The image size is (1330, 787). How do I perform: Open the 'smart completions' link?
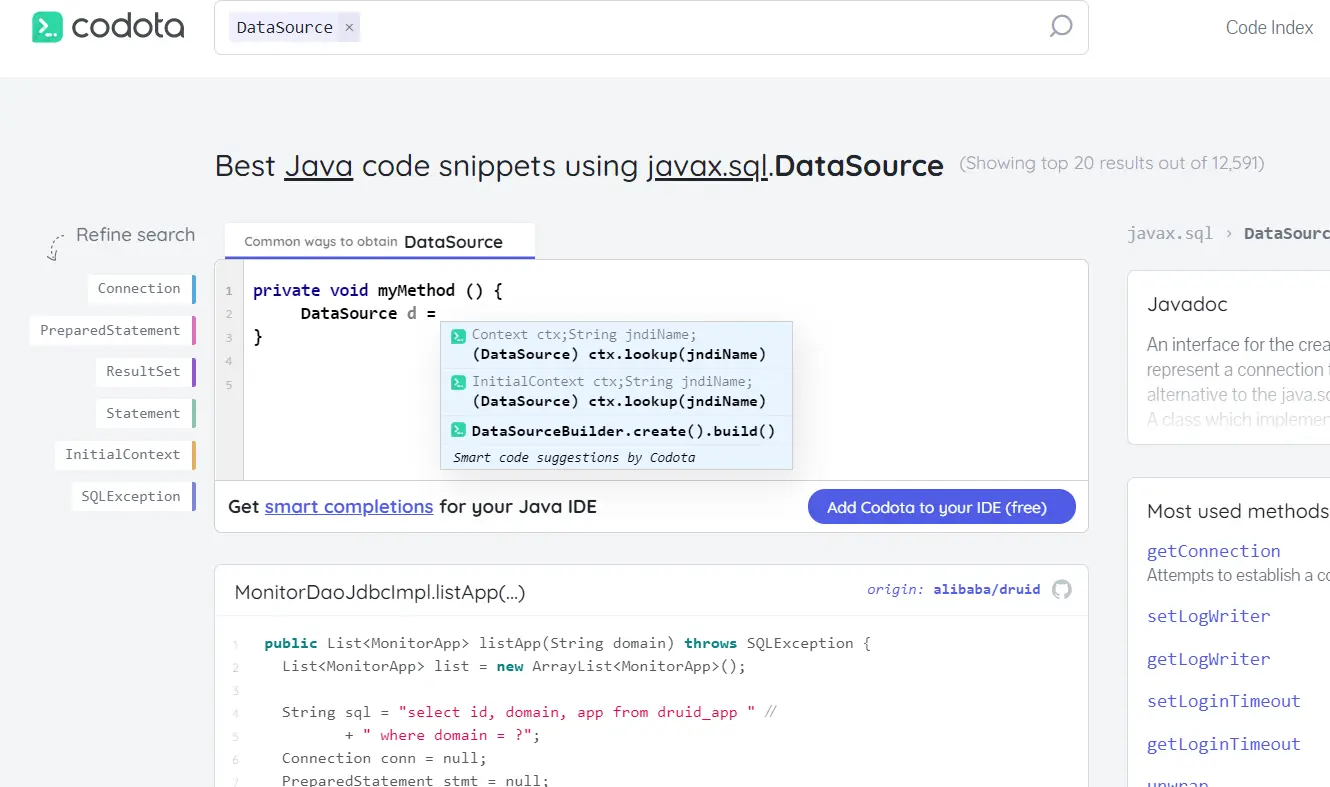click(x=348, y=506)
